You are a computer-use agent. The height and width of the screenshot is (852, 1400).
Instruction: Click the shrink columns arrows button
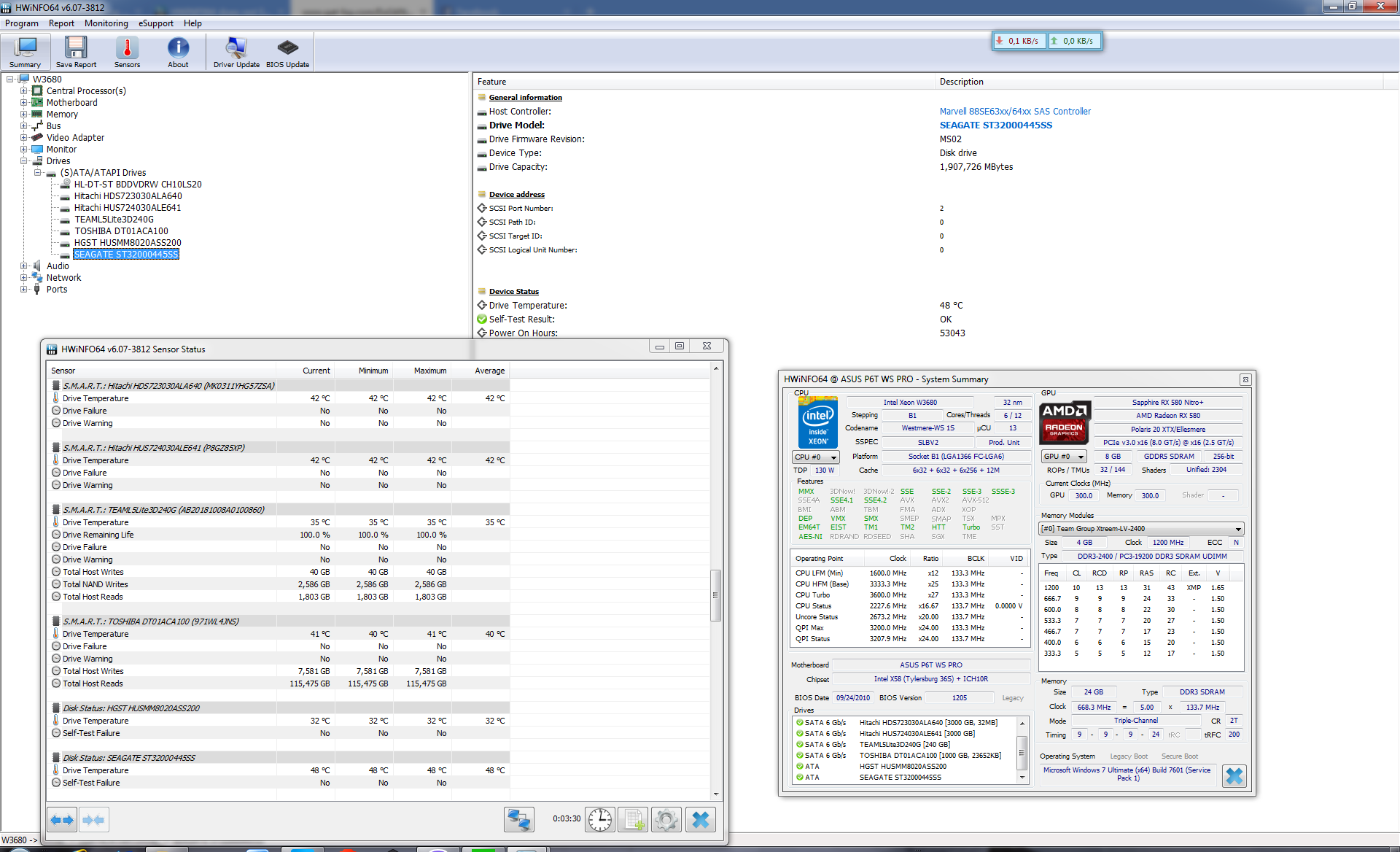(x=93, y=820)
